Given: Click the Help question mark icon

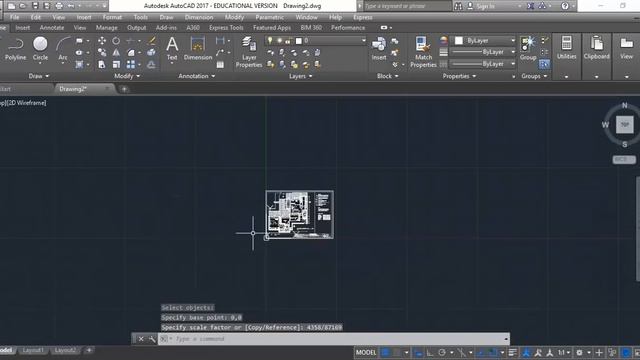Looking at the screenshot, I should point(565,6).
